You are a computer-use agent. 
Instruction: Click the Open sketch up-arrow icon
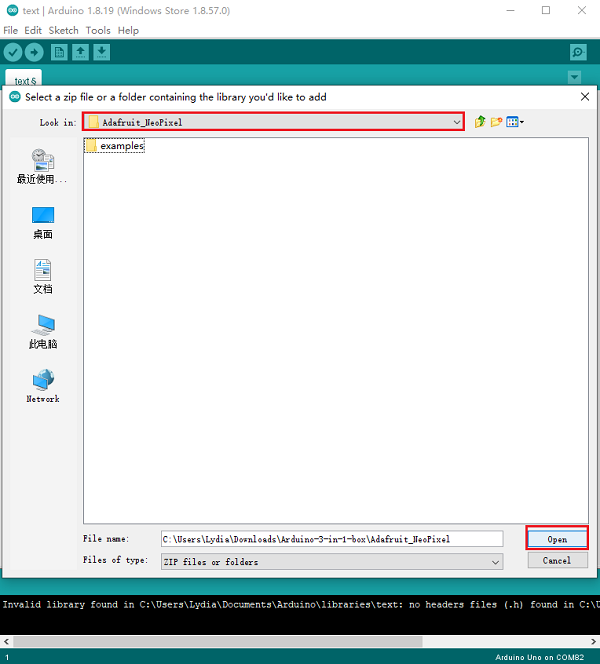click(x=80, y=53)
